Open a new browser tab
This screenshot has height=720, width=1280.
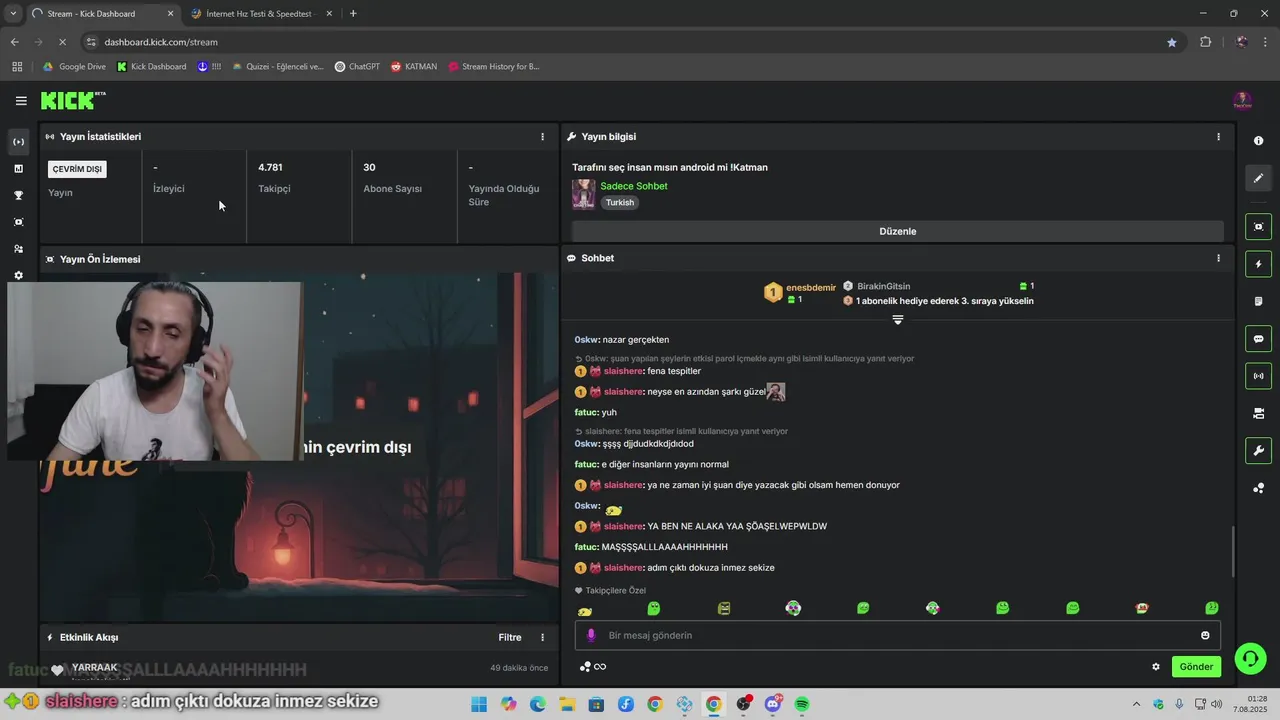point(353,14)
